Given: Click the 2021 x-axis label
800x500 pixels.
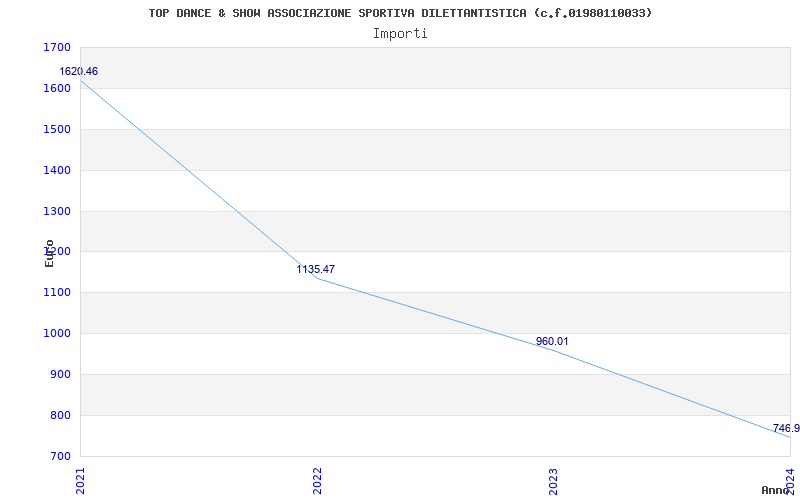Looking at the screenshot, I should click(81, 482).
